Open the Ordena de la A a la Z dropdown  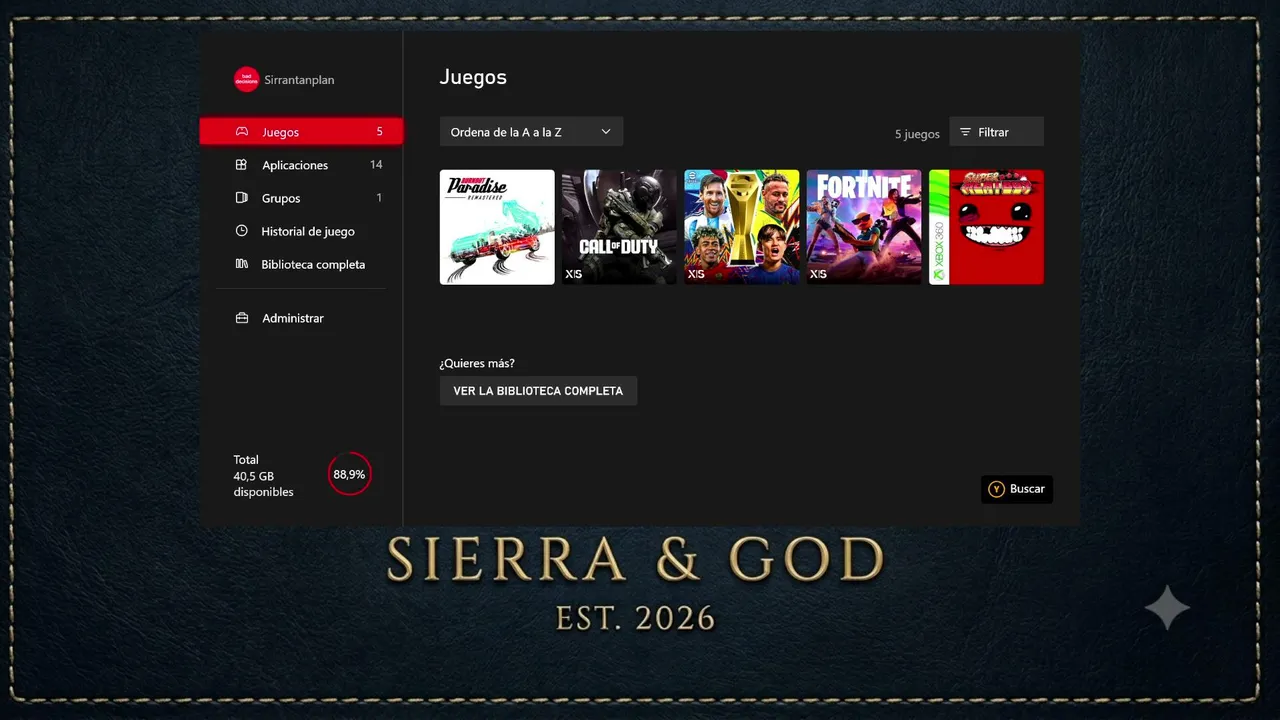click(531, 132)
